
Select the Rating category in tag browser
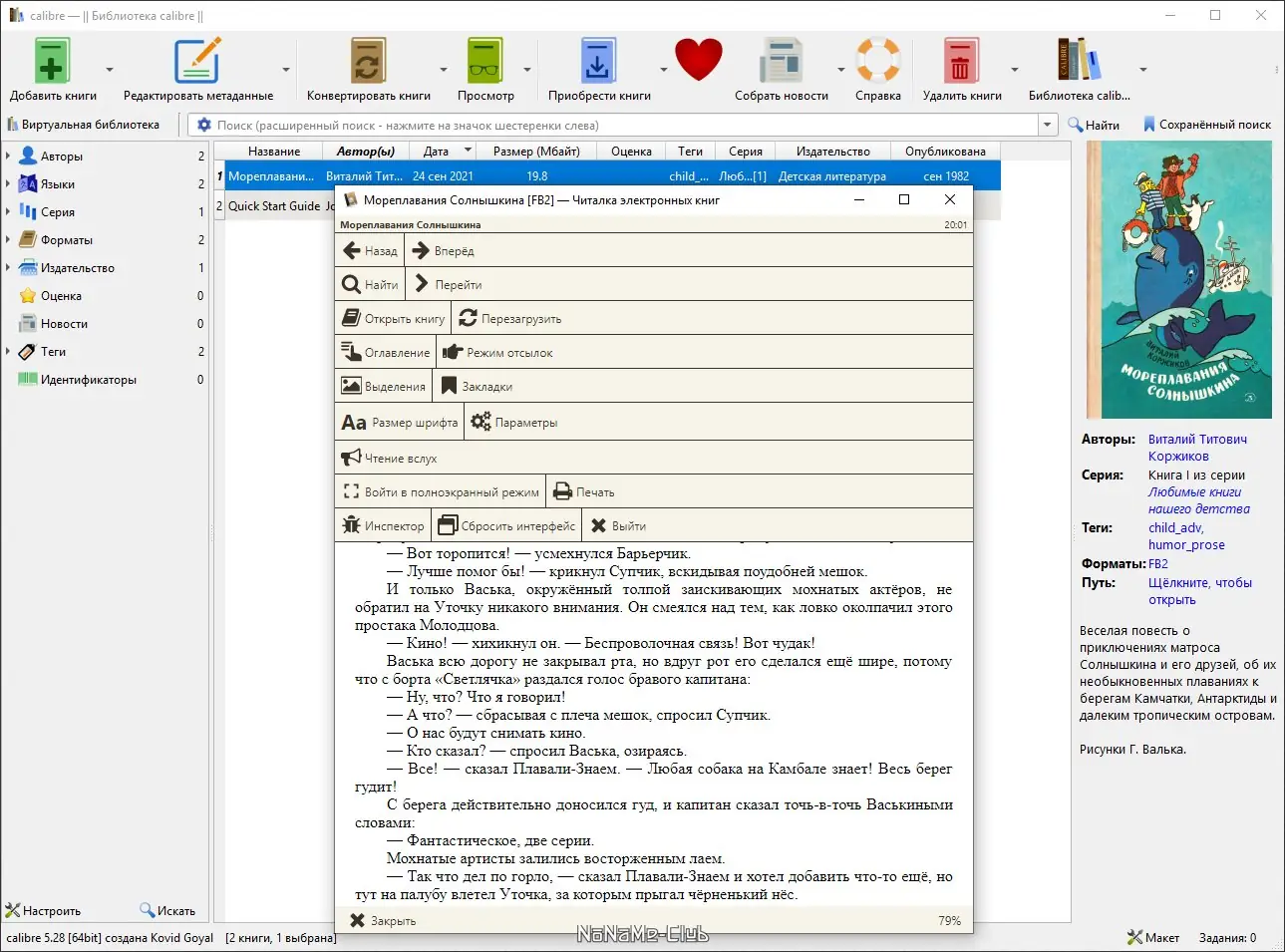[x=62, y=296]
